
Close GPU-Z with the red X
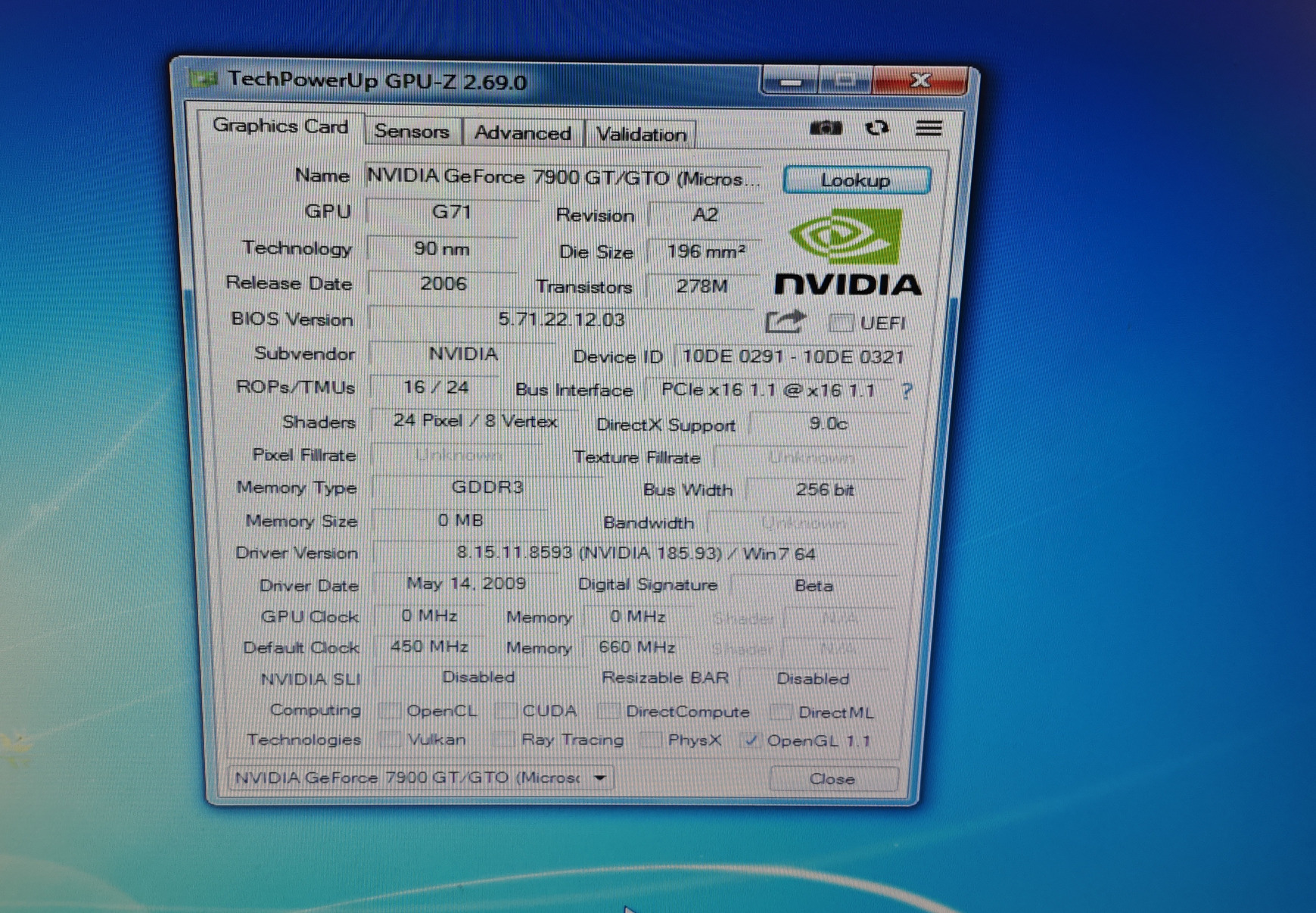[920, 80]
